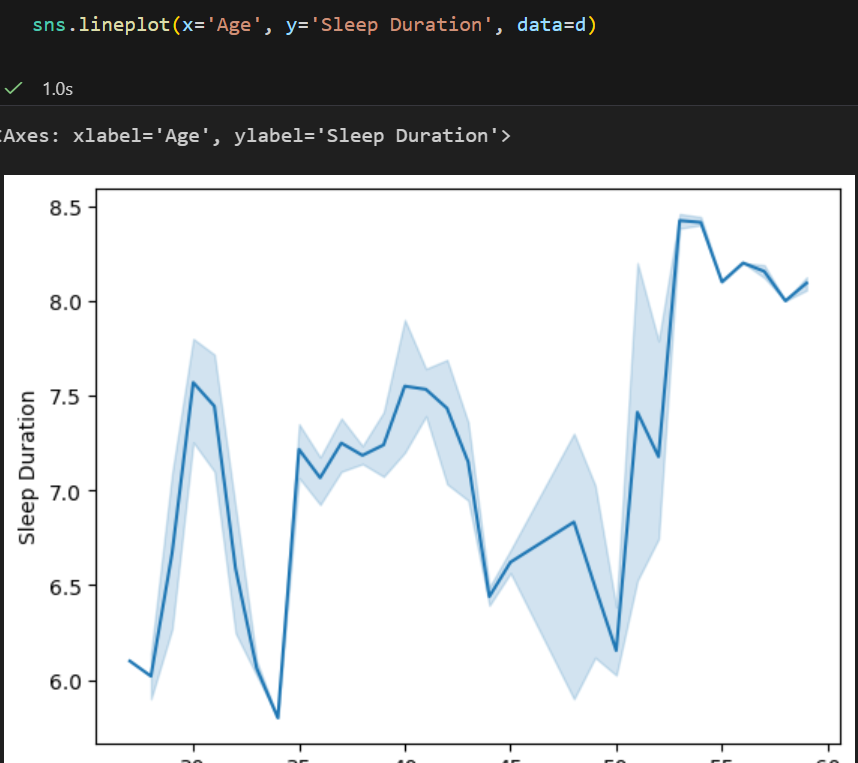Click the lowest dip of the plotted line
This screenshot has width=858, height=763.
(277, 717)
